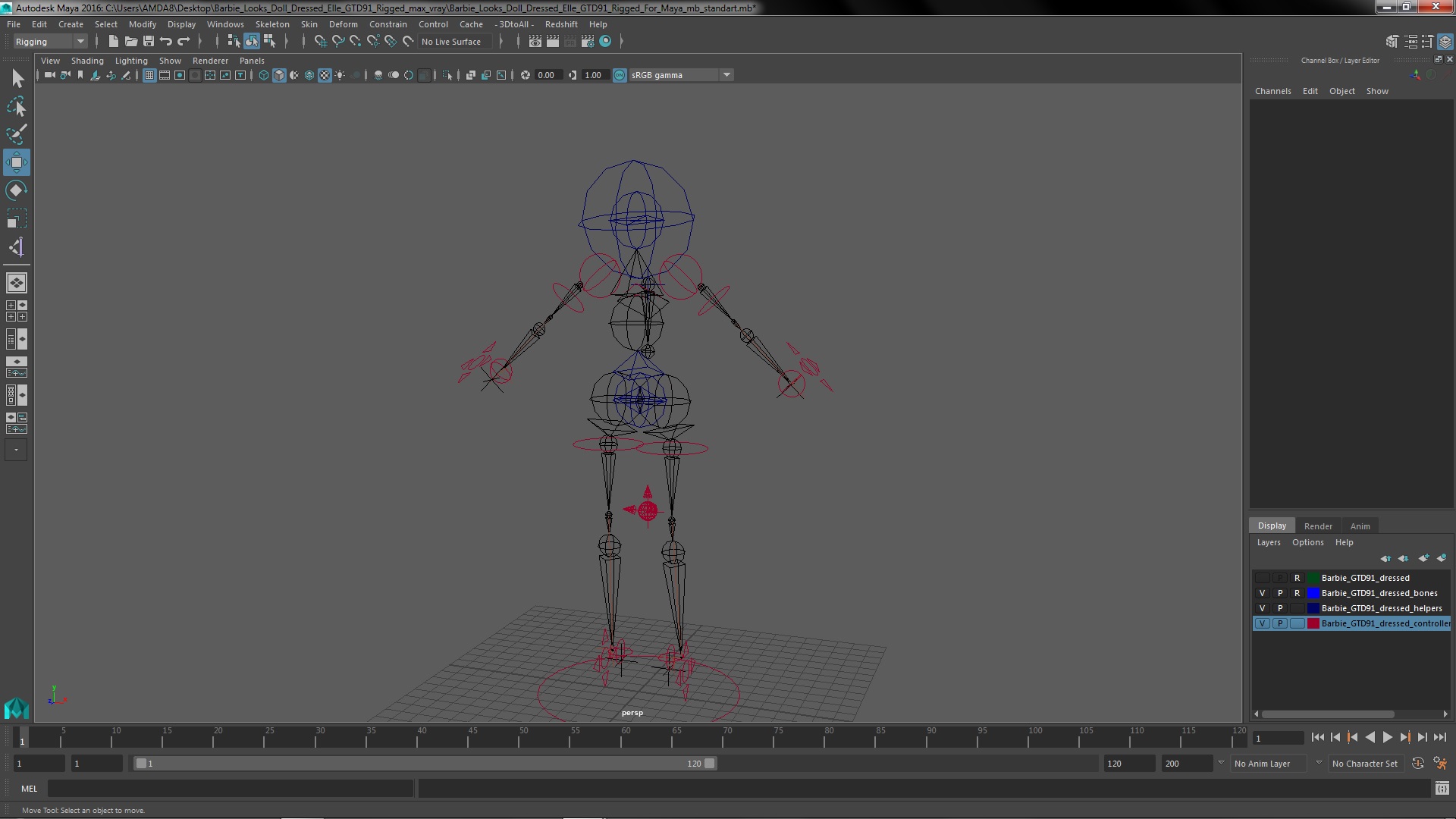Image resolution: width=1456 pixels, height=819 pixels.
Task: Click Barbie_GTD91_dressed_bones blue color swatch
Action: (1313, 593)
